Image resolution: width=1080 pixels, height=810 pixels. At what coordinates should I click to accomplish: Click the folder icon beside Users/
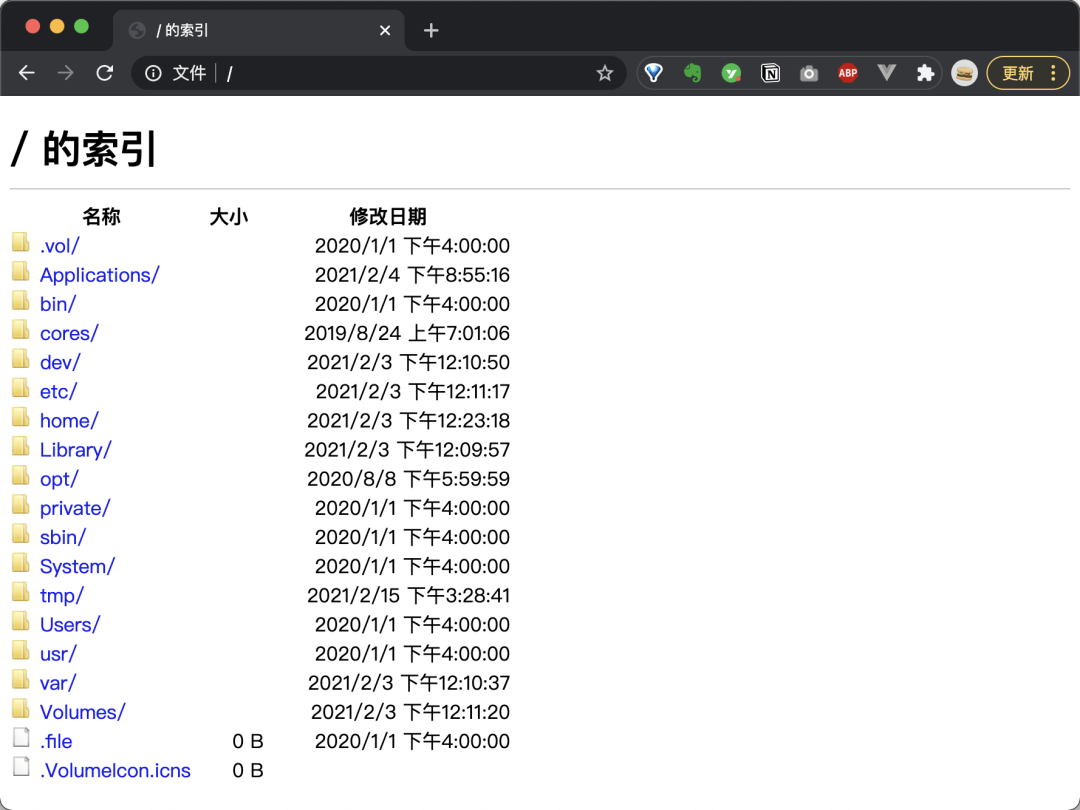click(21, 622)
